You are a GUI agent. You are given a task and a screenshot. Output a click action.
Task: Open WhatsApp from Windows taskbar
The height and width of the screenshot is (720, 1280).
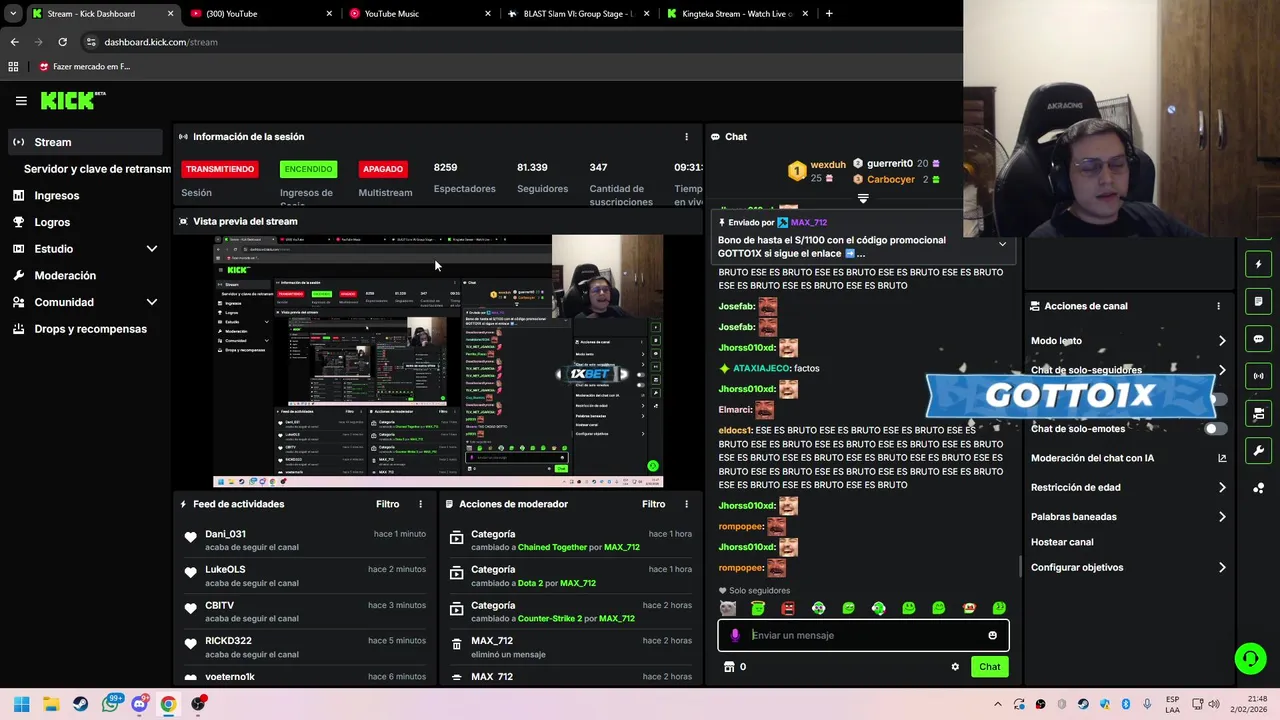click(x=110, y=704)
